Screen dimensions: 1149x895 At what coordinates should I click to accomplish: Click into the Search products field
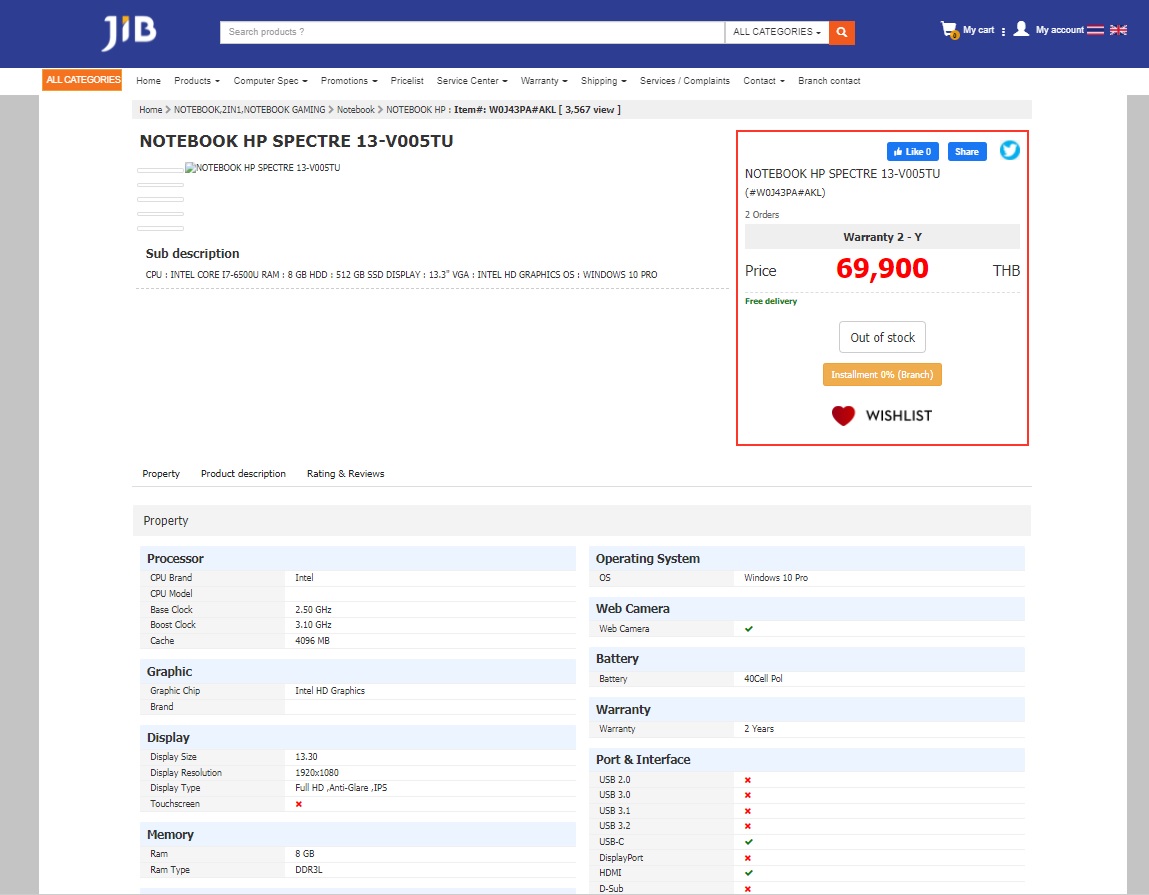(x=472, y=32)
